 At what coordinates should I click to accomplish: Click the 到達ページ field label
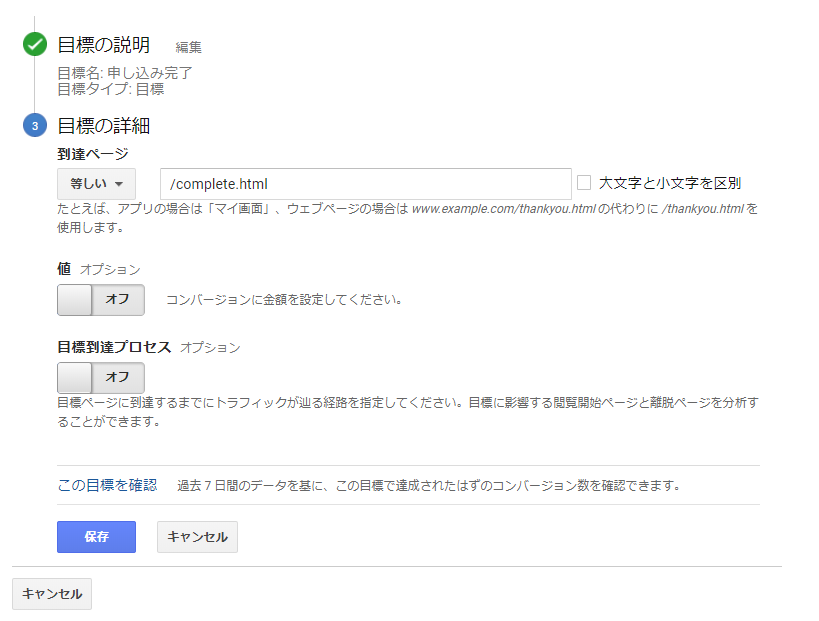(x=92, y=154)
